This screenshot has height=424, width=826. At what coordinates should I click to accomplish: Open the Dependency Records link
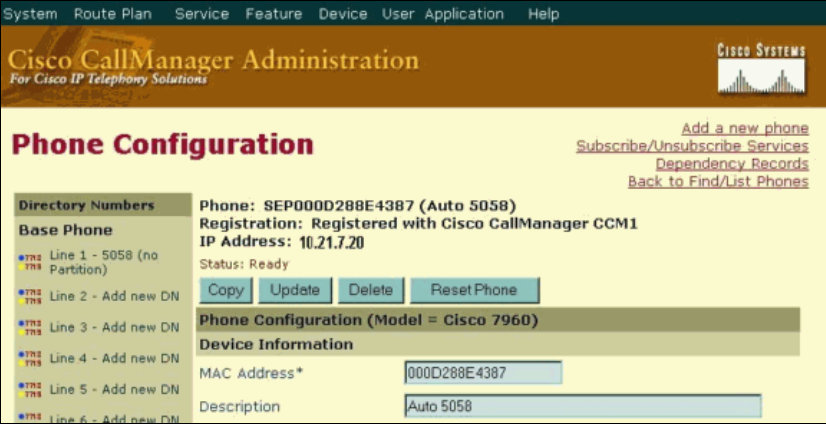732,164
